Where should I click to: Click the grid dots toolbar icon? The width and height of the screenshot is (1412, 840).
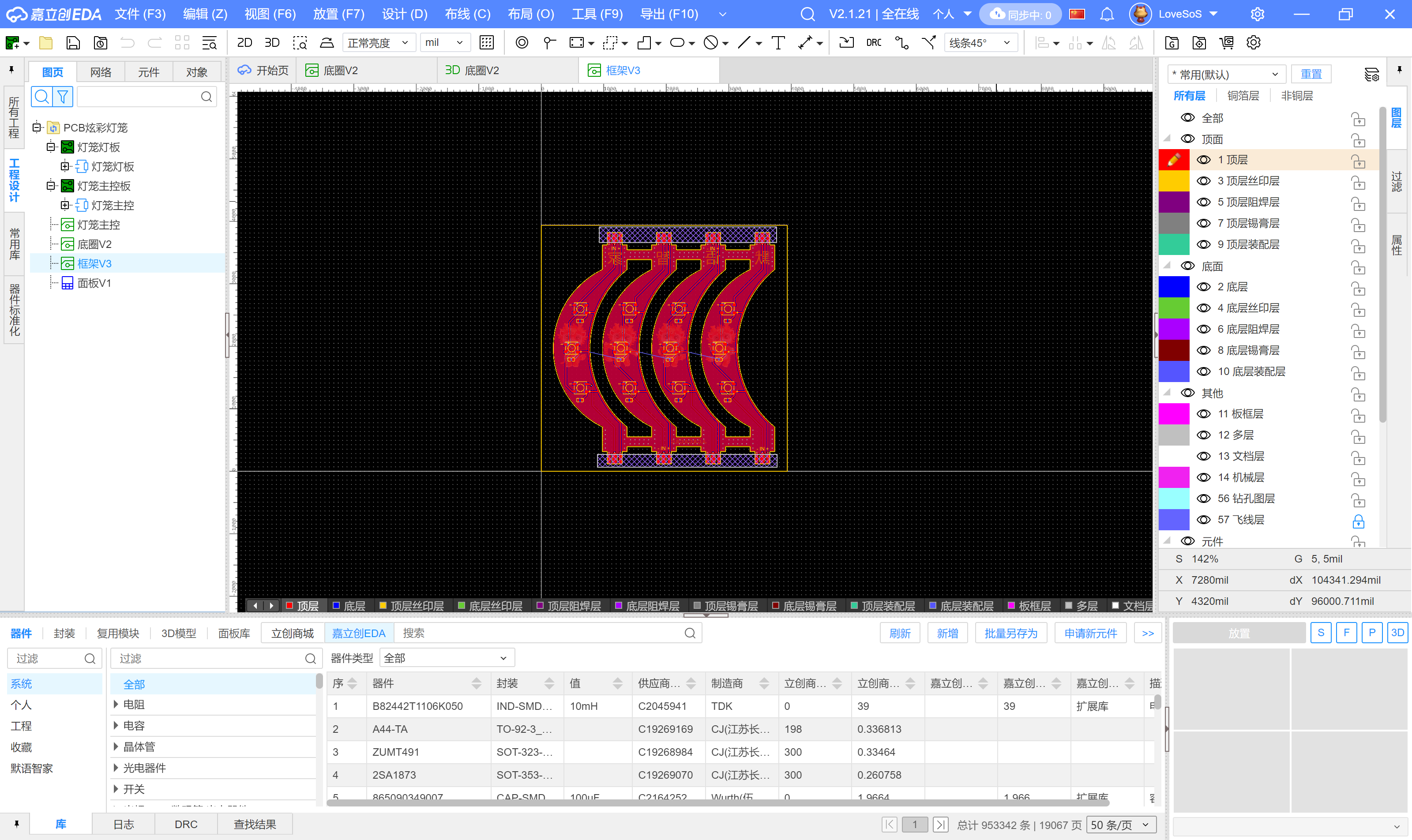click(x=486, y=42)
